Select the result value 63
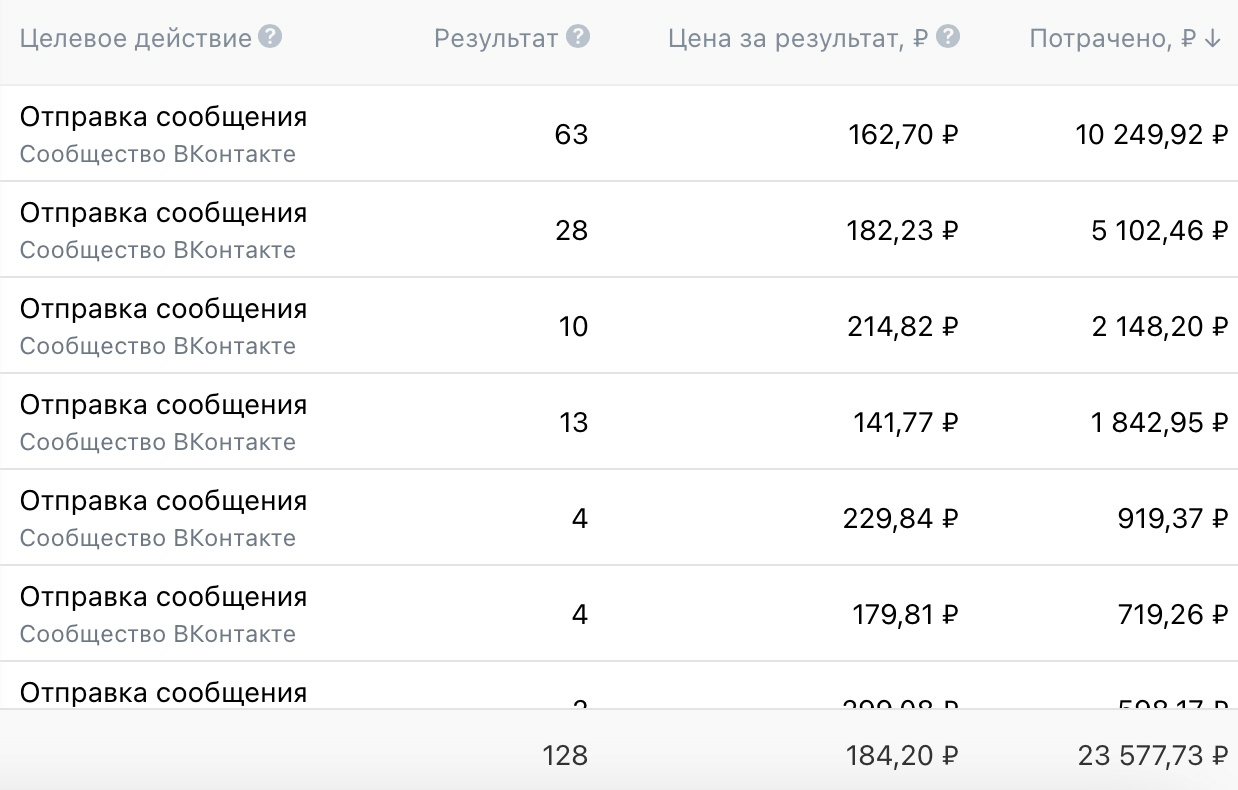Image resolution: width=1238 pixels, height=790 pixels. click(x=571, y=134)
